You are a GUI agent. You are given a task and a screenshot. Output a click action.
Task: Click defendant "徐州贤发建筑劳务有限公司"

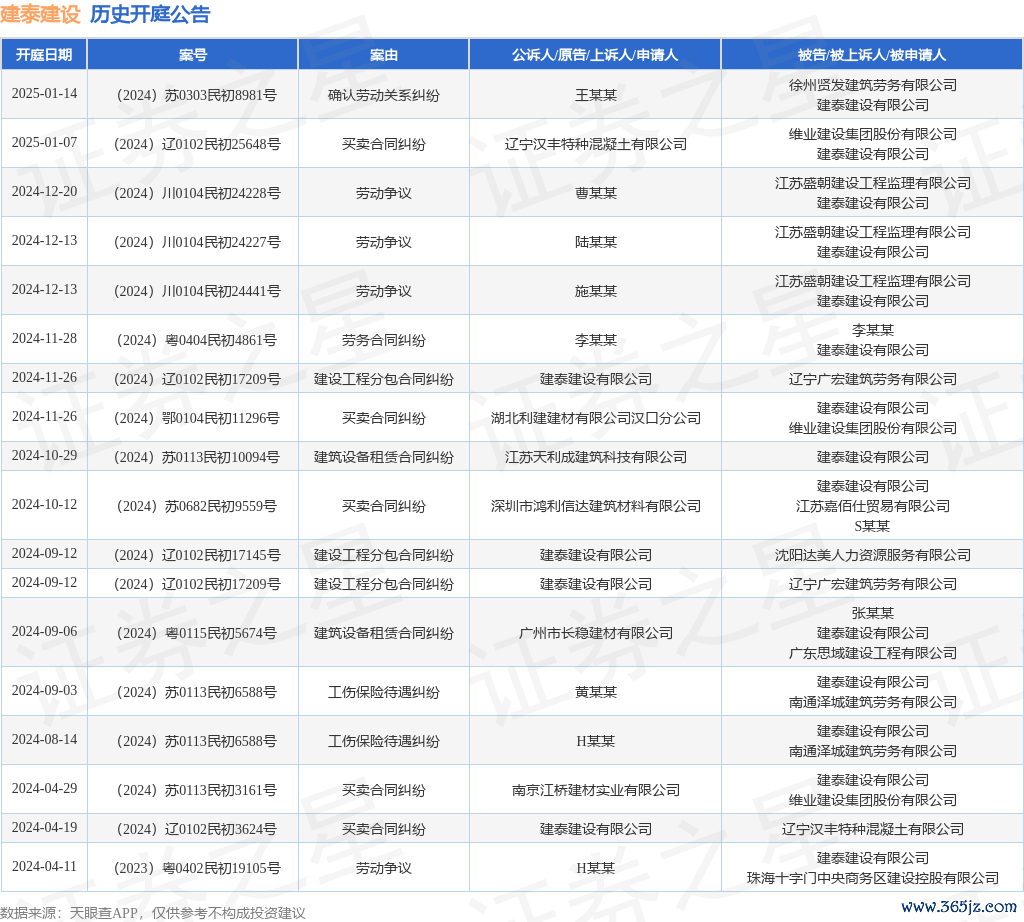[872, 85]
